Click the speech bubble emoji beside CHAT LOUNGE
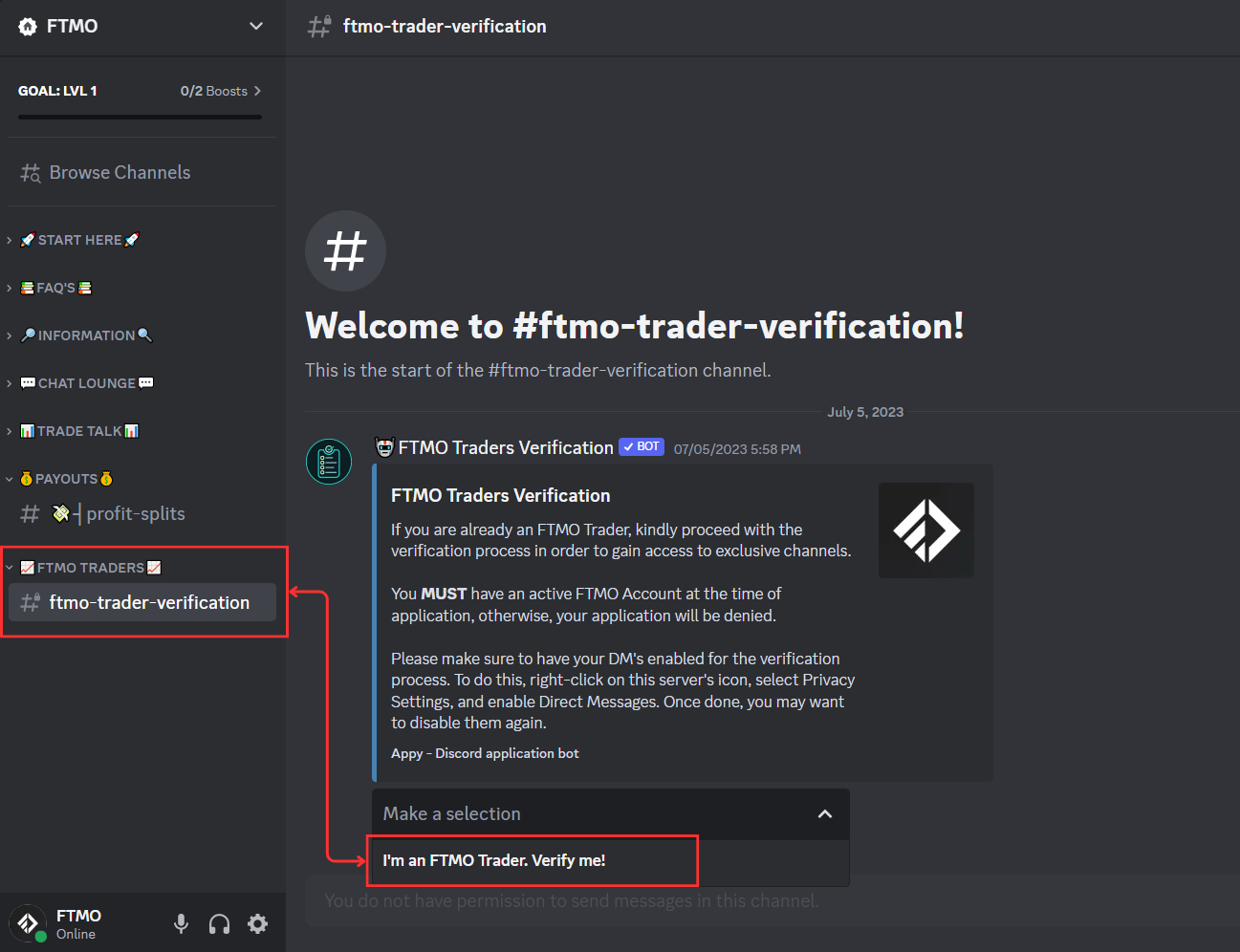Screen dimensions: 1240x952 pyautogui.click(x=28, y=383)
